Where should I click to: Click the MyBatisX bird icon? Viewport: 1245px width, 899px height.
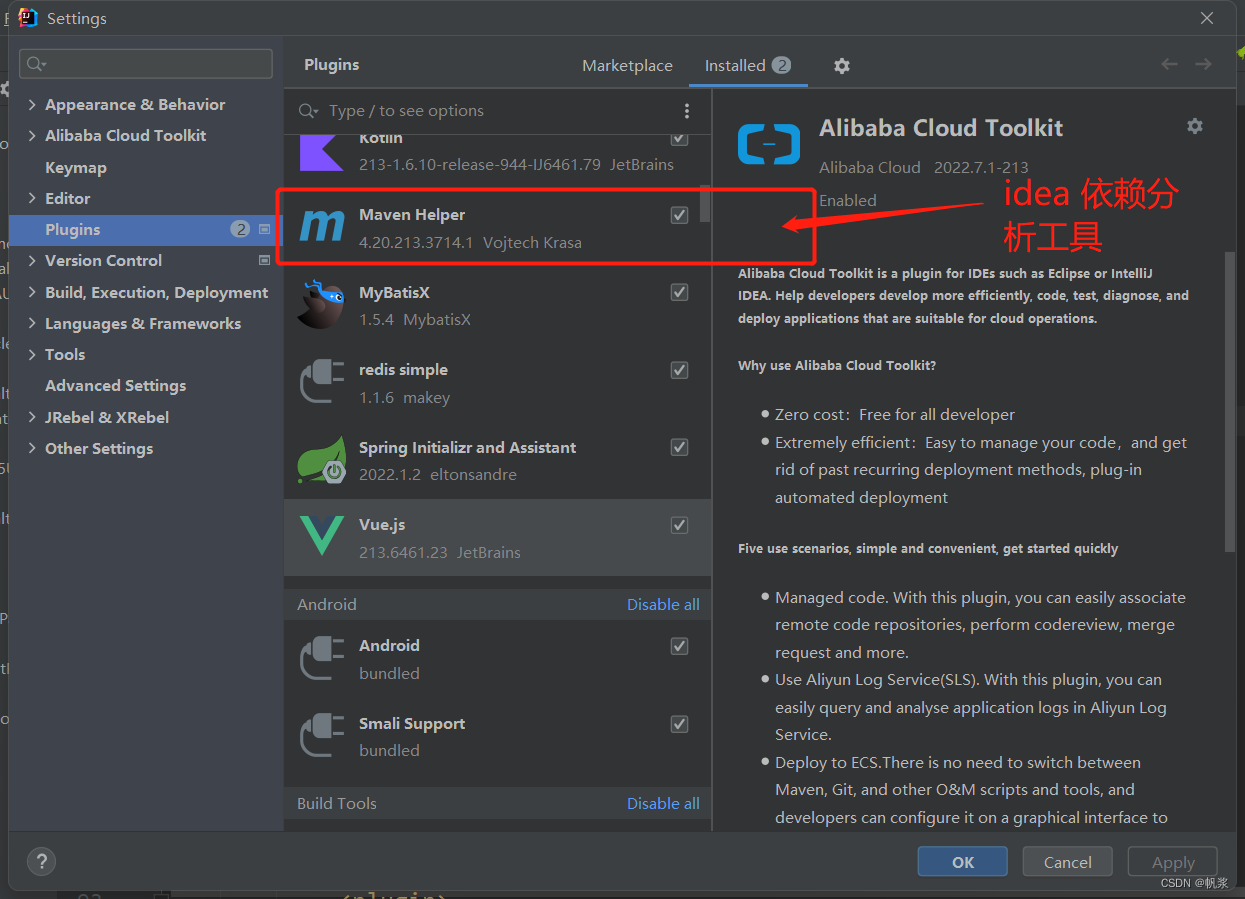point(322,305)
